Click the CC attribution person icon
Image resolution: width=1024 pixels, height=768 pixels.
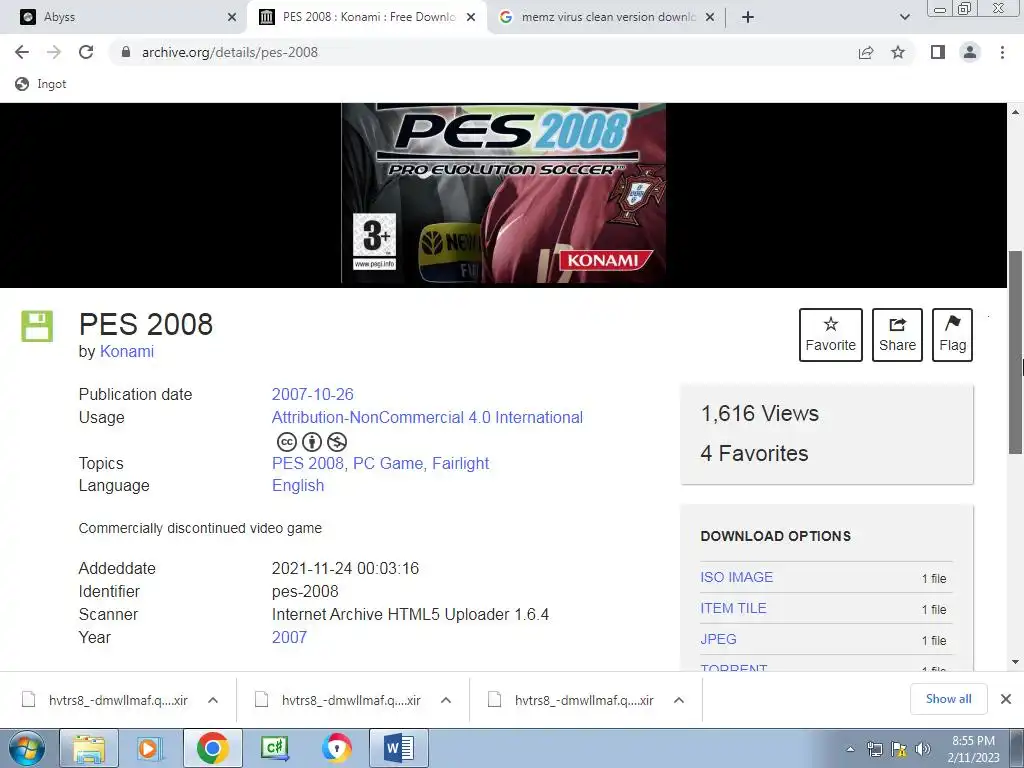pyautogui.click(x=312, y=442)
